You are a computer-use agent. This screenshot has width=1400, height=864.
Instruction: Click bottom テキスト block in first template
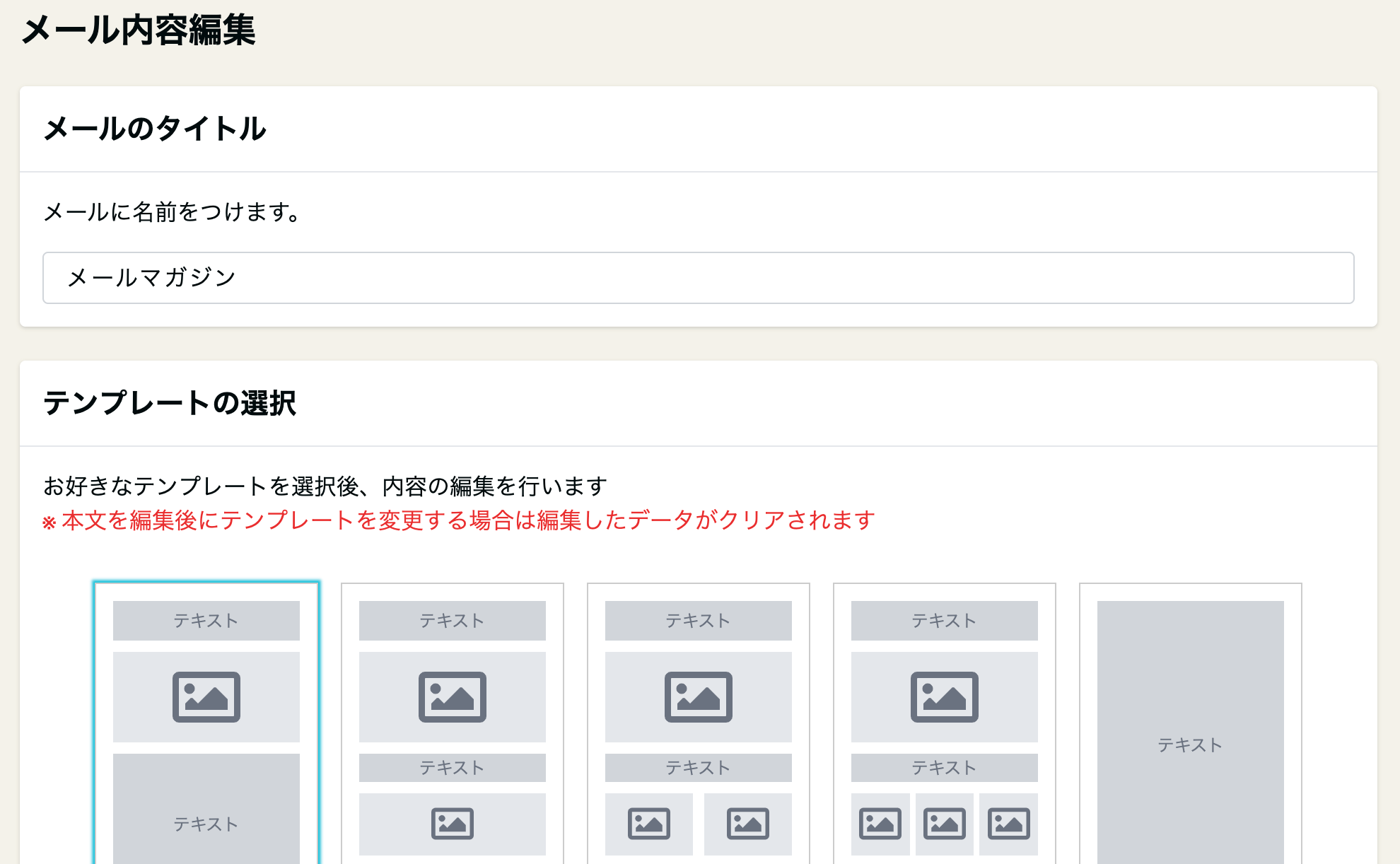click(206, 809)
